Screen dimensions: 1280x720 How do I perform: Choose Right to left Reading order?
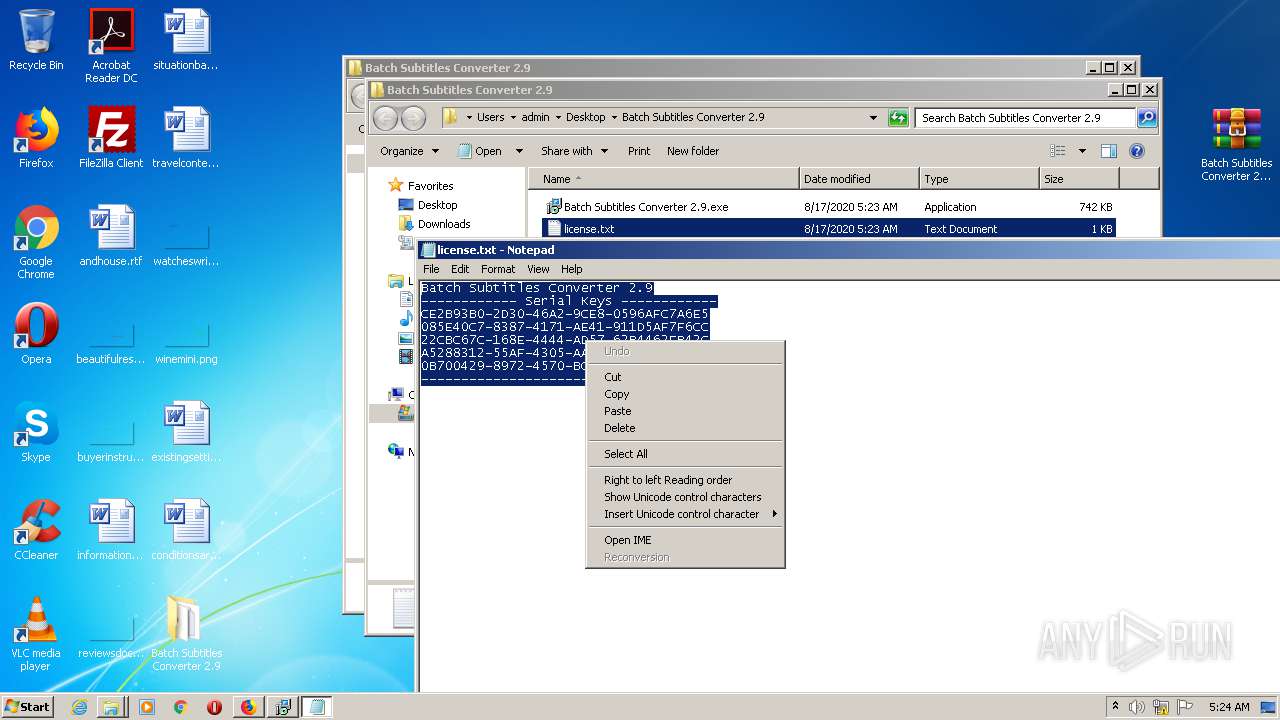[685, 480]
